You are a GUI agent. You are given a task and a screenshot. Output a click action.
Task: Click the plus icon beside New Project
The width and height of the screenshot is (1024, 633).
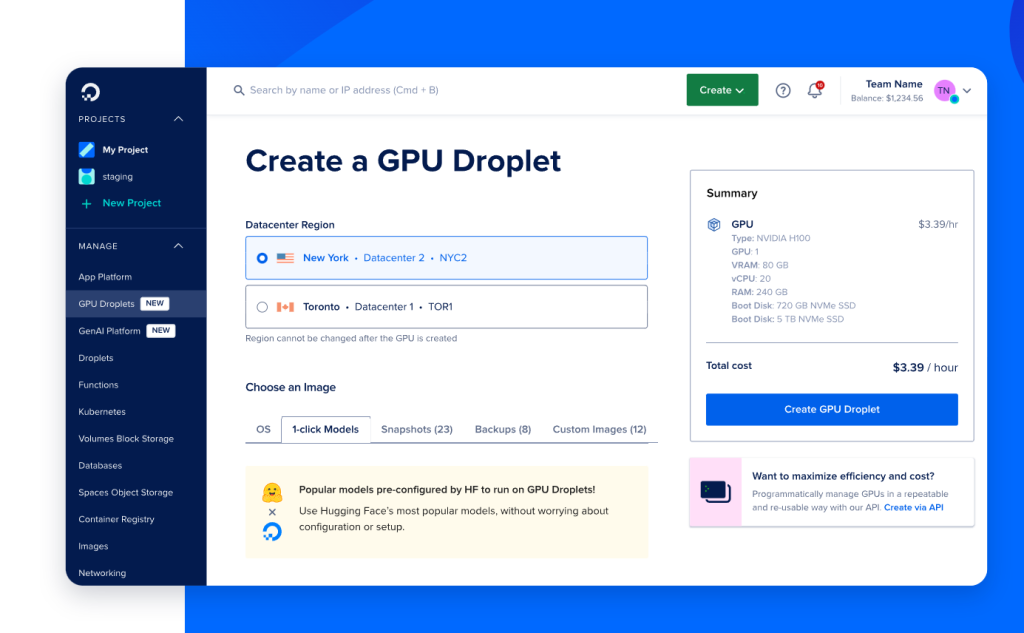[x=86, y=204]
